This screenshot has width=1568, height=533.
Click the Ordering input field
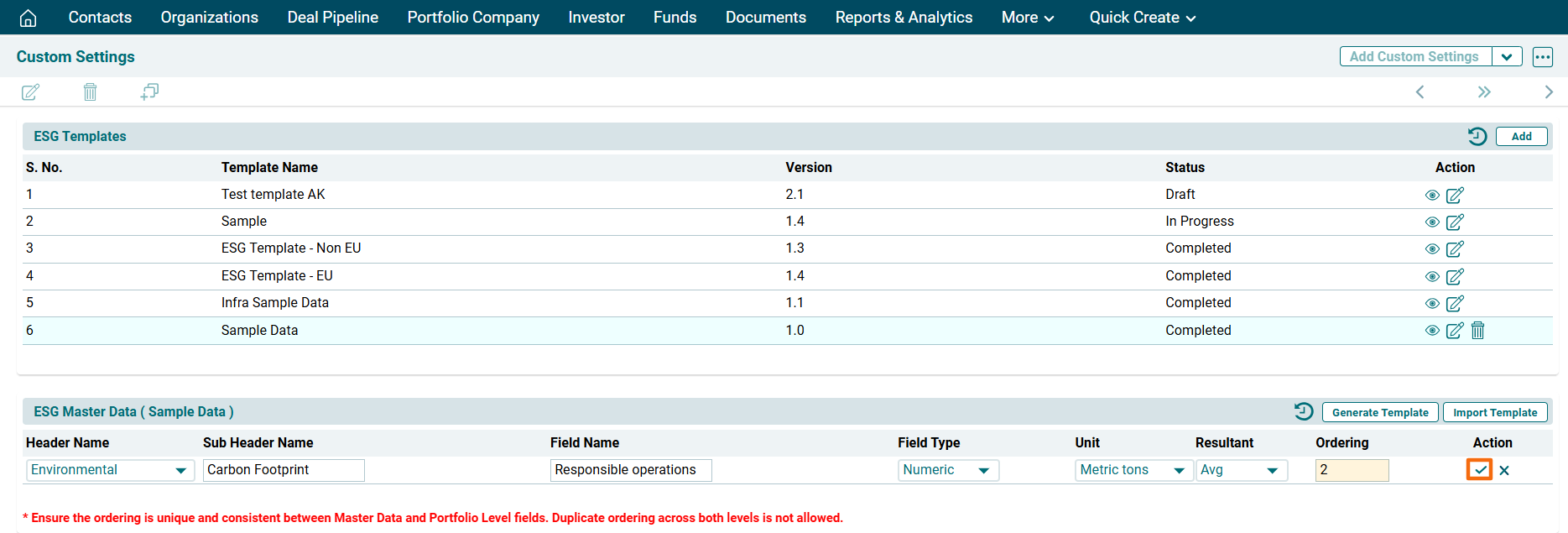tap(1351, 470)
